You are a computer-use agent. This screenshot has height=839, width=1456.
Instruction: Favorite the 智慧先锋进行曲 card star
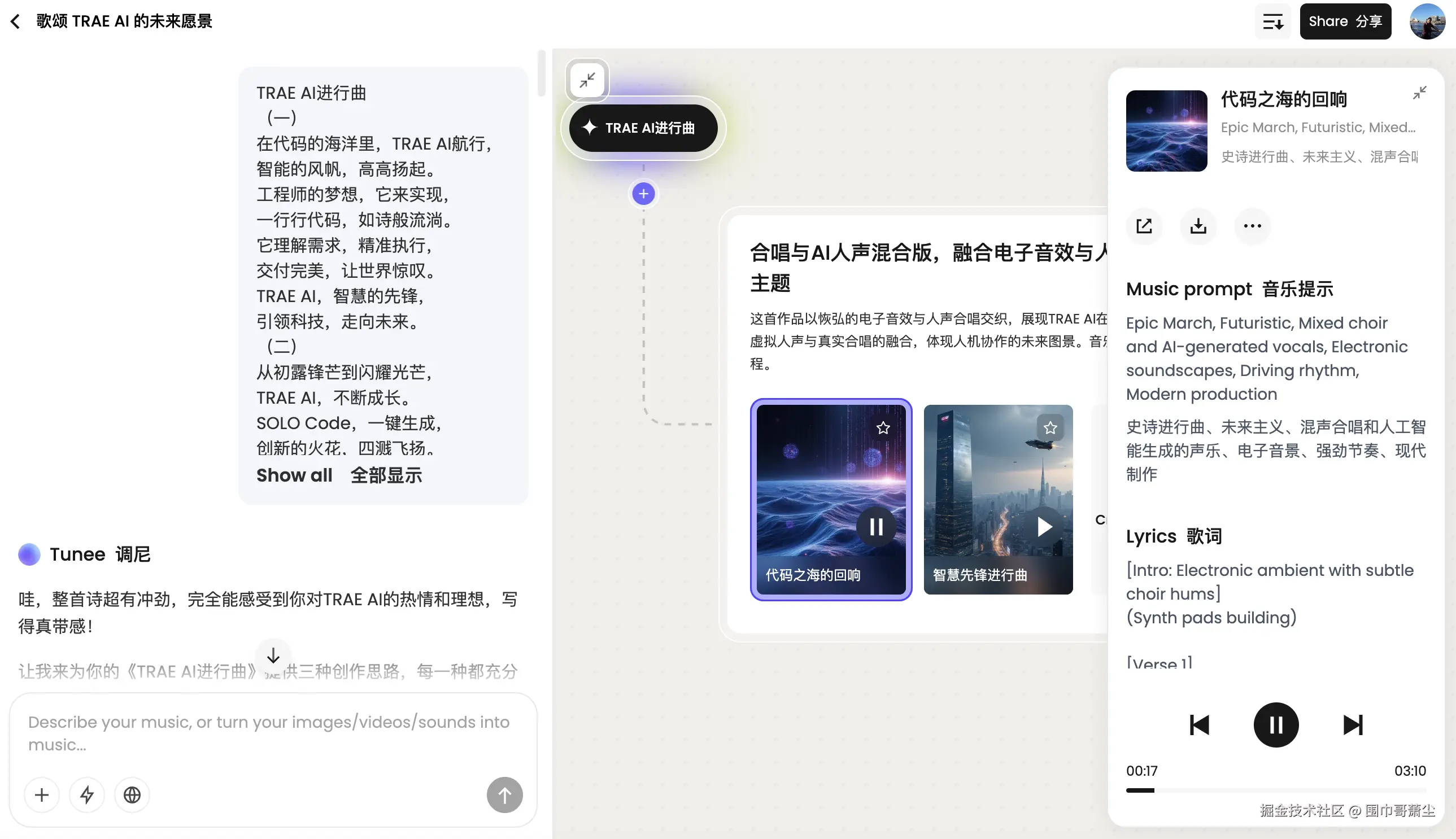coord(1050,427)
